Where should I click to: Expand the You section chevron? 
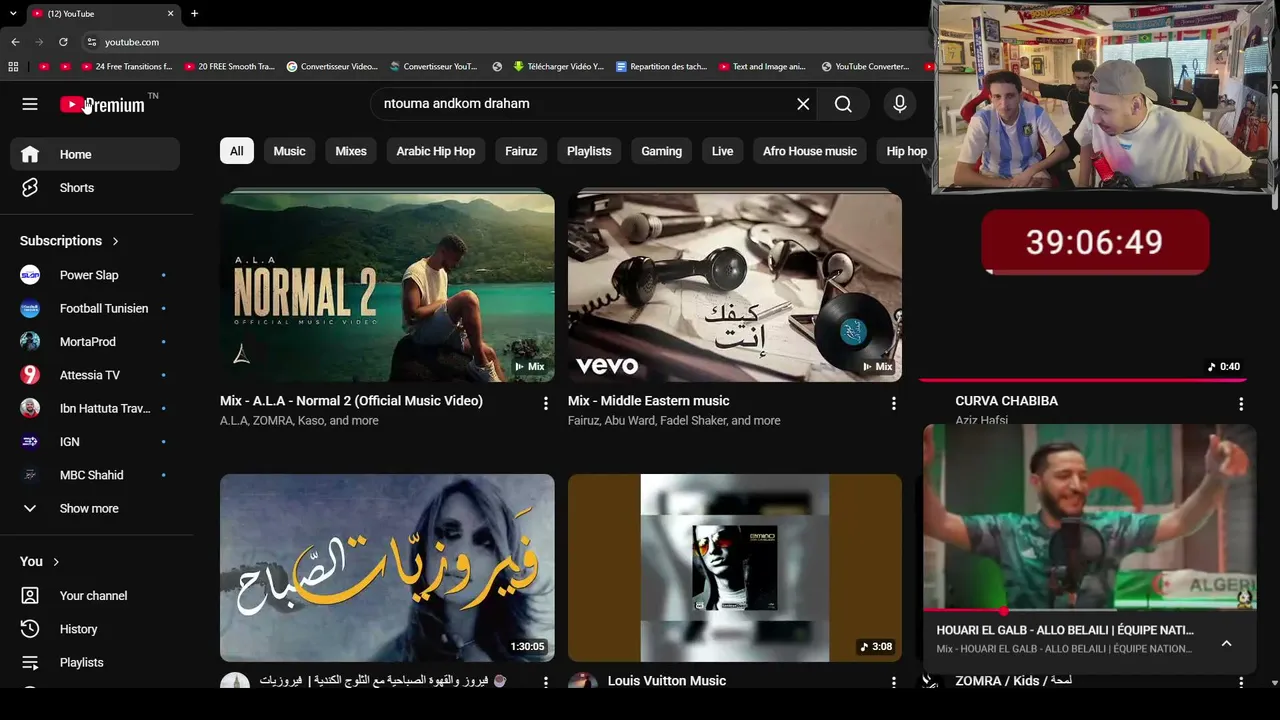[56, 562]
